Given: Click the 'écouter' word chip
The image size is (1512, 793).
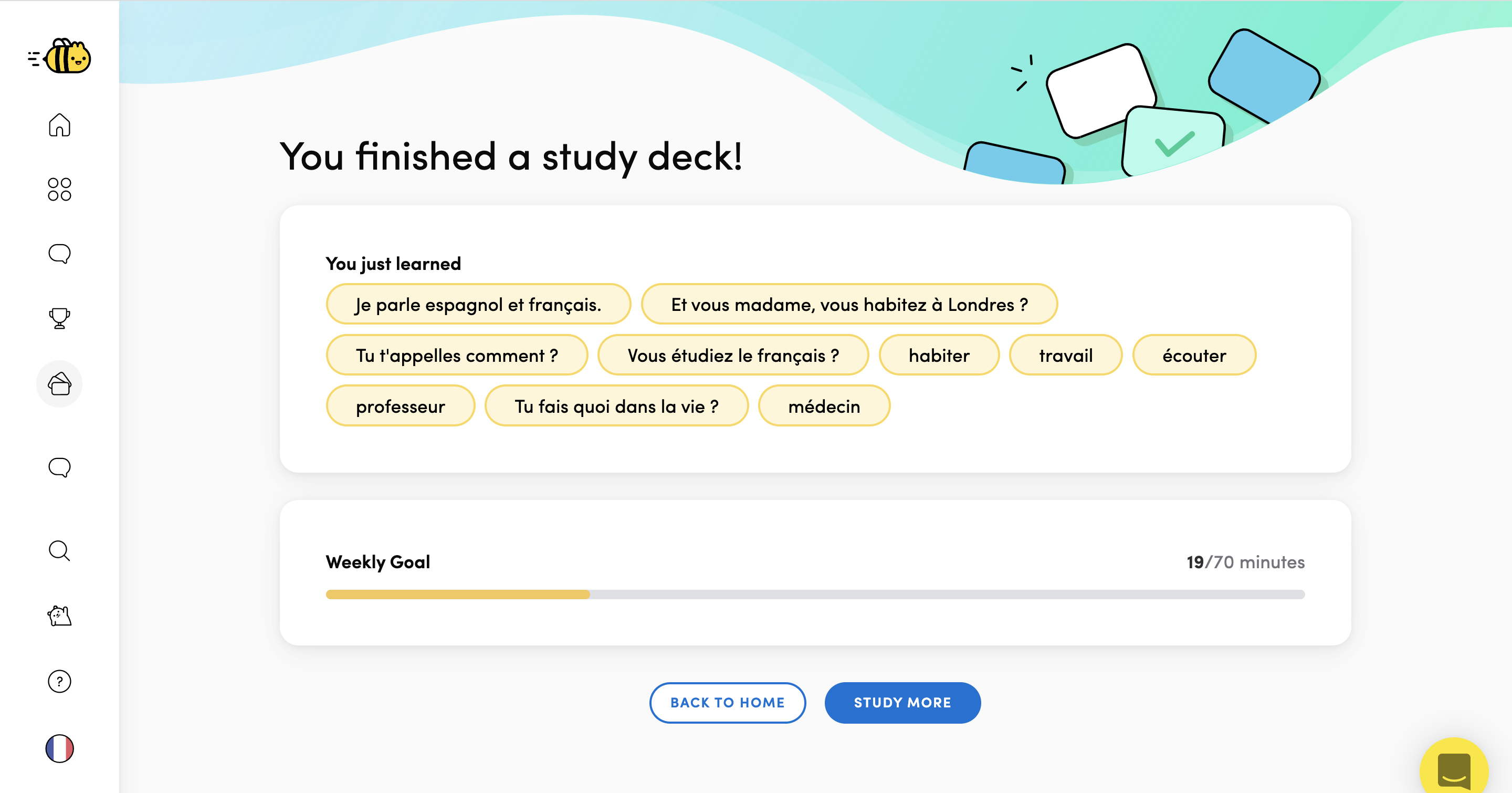Looking at the screenshot, I should [x=1194, y=355].
